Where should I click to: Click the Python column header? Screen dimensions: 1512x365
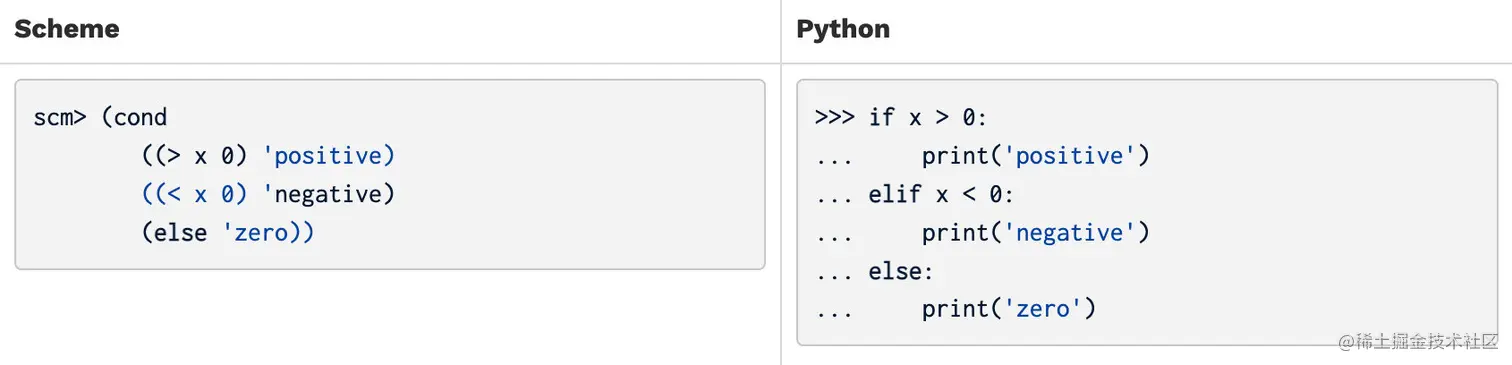coord(843,29)
